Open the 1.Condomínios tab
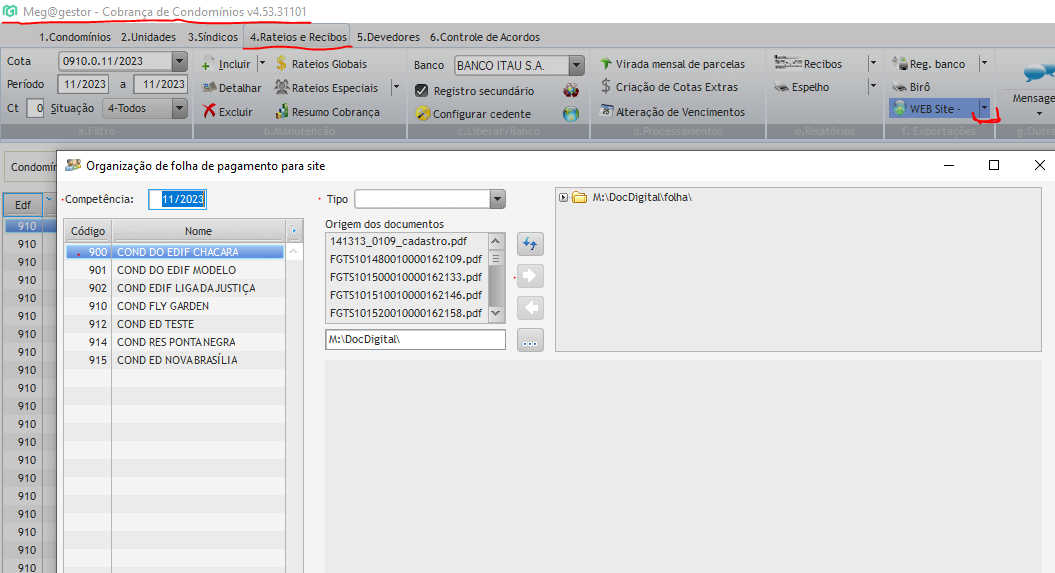 tap(75, 37)
